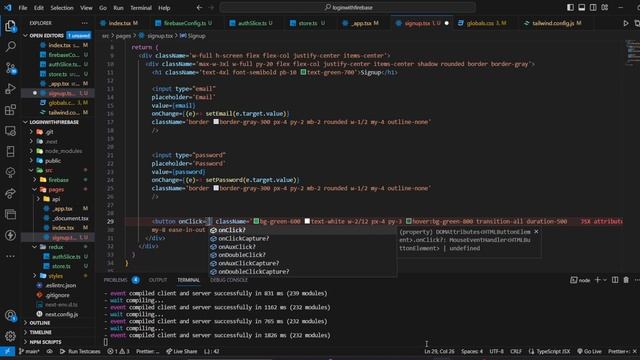This screenshot has width=640, height=360.
Task: Switch to the Problems panel tab
Action: pyautogui.click(x=116, y=280)
